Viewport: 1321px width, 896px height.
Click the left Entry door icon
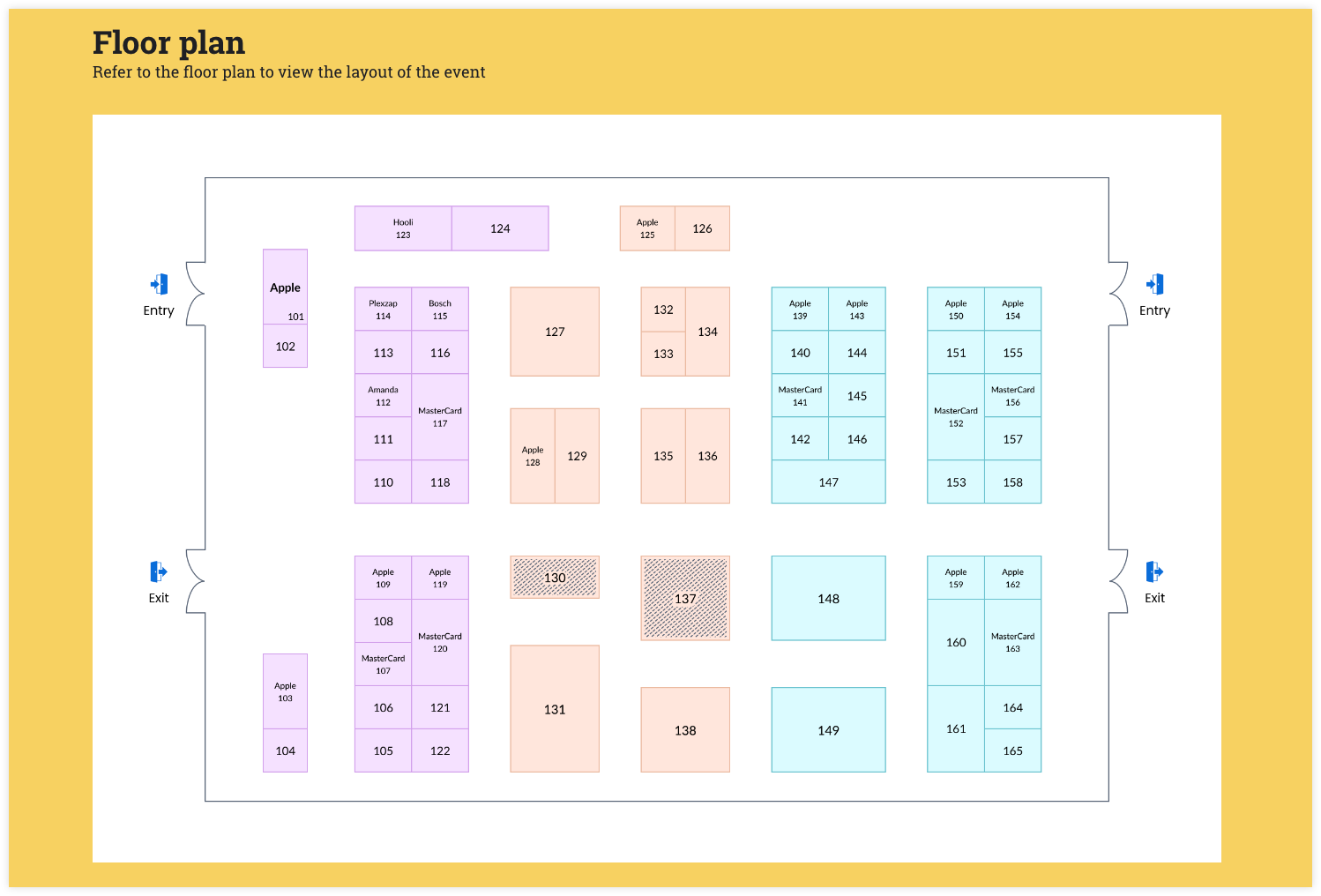tap(159, 284)
